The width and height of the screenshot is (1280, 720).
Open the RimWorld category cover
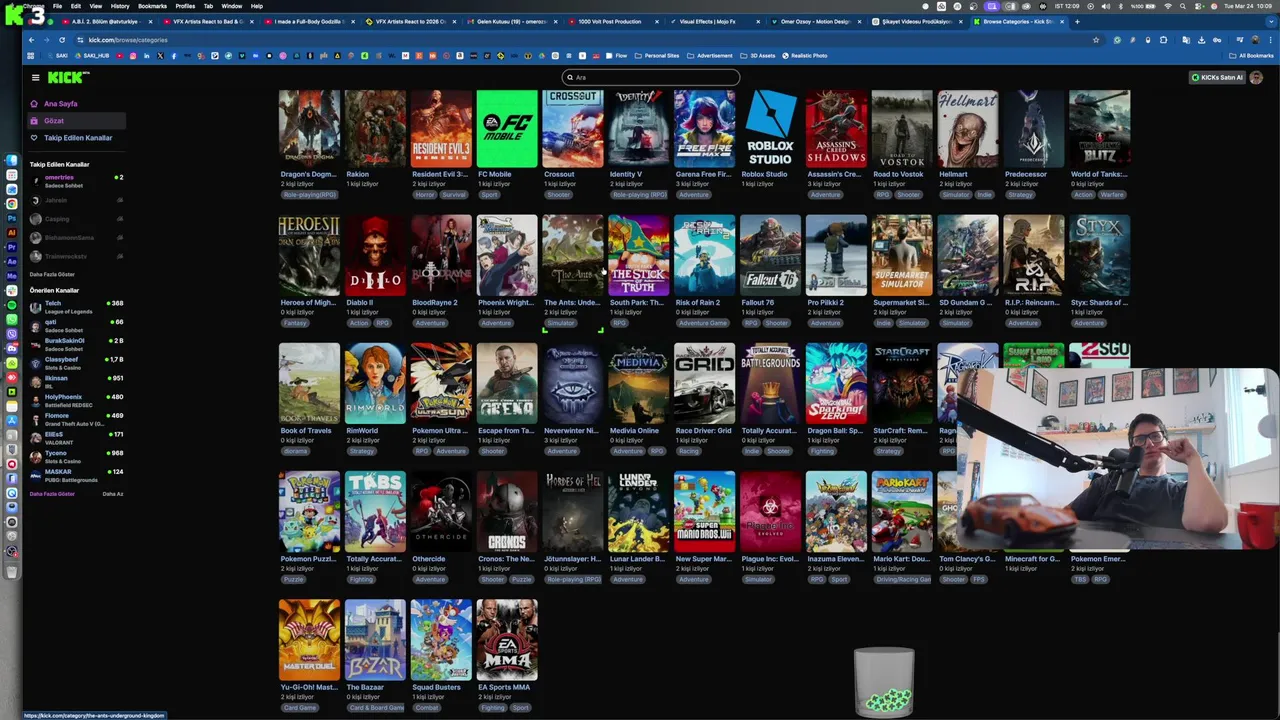(375, 384)
